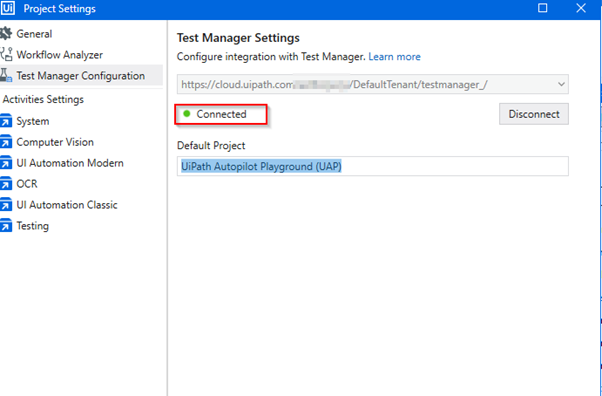The height and width of the screenshot is (396, 602).
Task: Click the Computer Vision settings icon
Action: pos(6,142)
